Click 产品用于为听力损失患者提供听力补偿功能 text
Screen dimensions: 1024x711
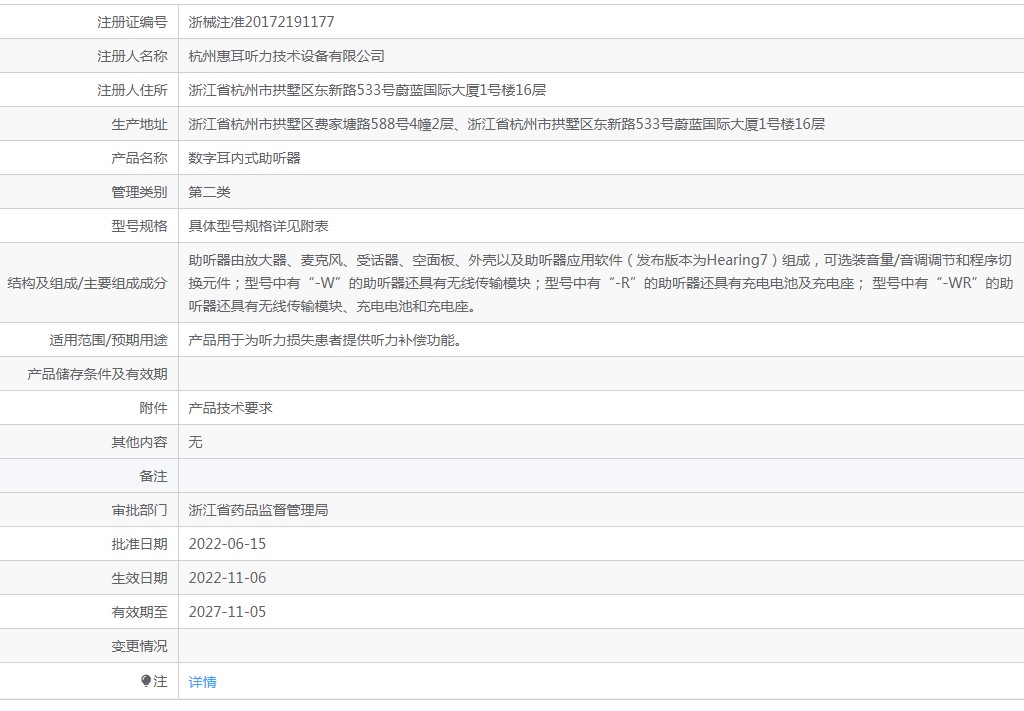[325, 340]
